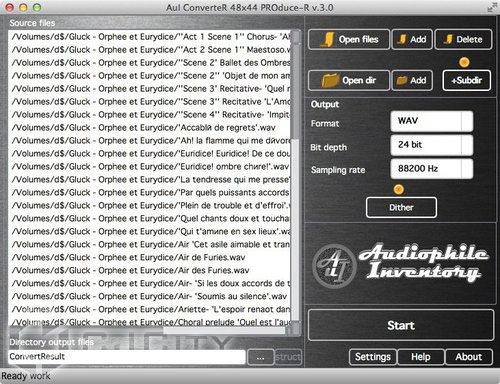Click the ConvertResult output directory field

pyautogui.click(x=127, y=357)
